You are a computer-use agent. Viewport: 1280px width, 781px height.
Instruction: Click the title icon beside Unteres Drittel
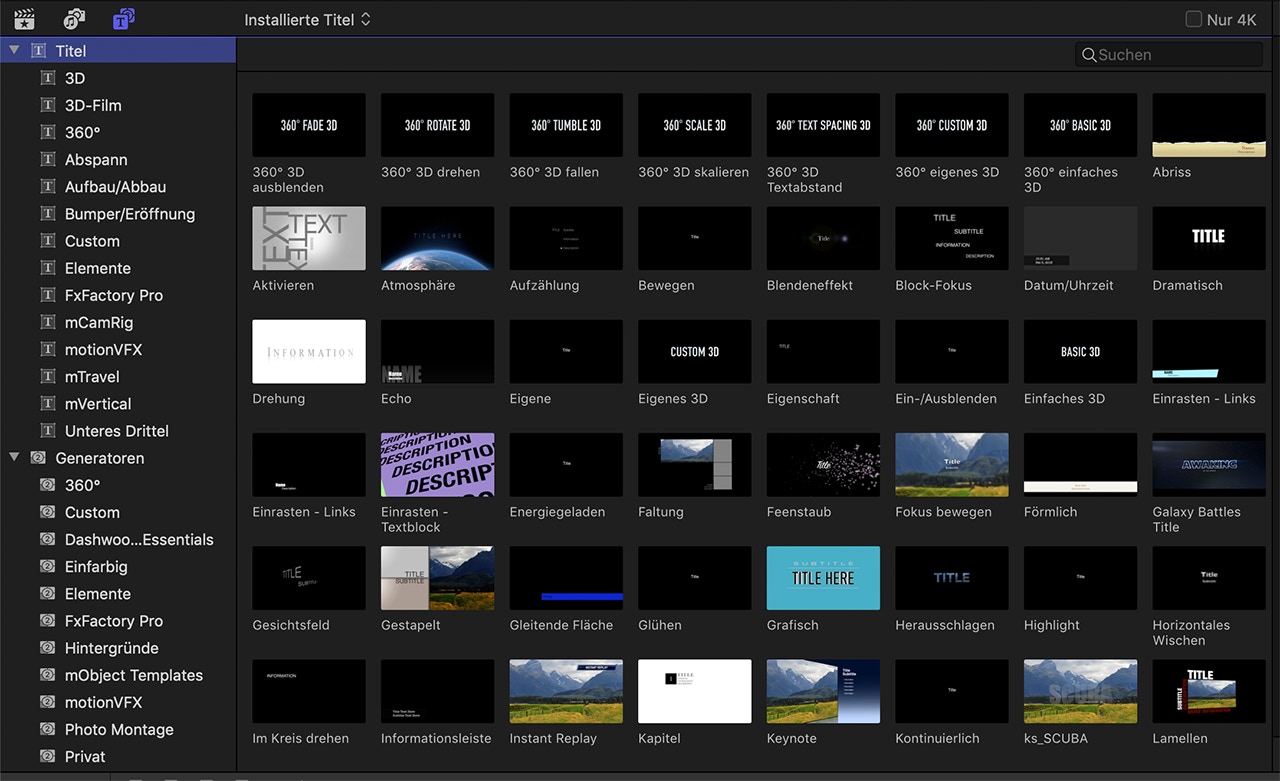coord(47,431)
